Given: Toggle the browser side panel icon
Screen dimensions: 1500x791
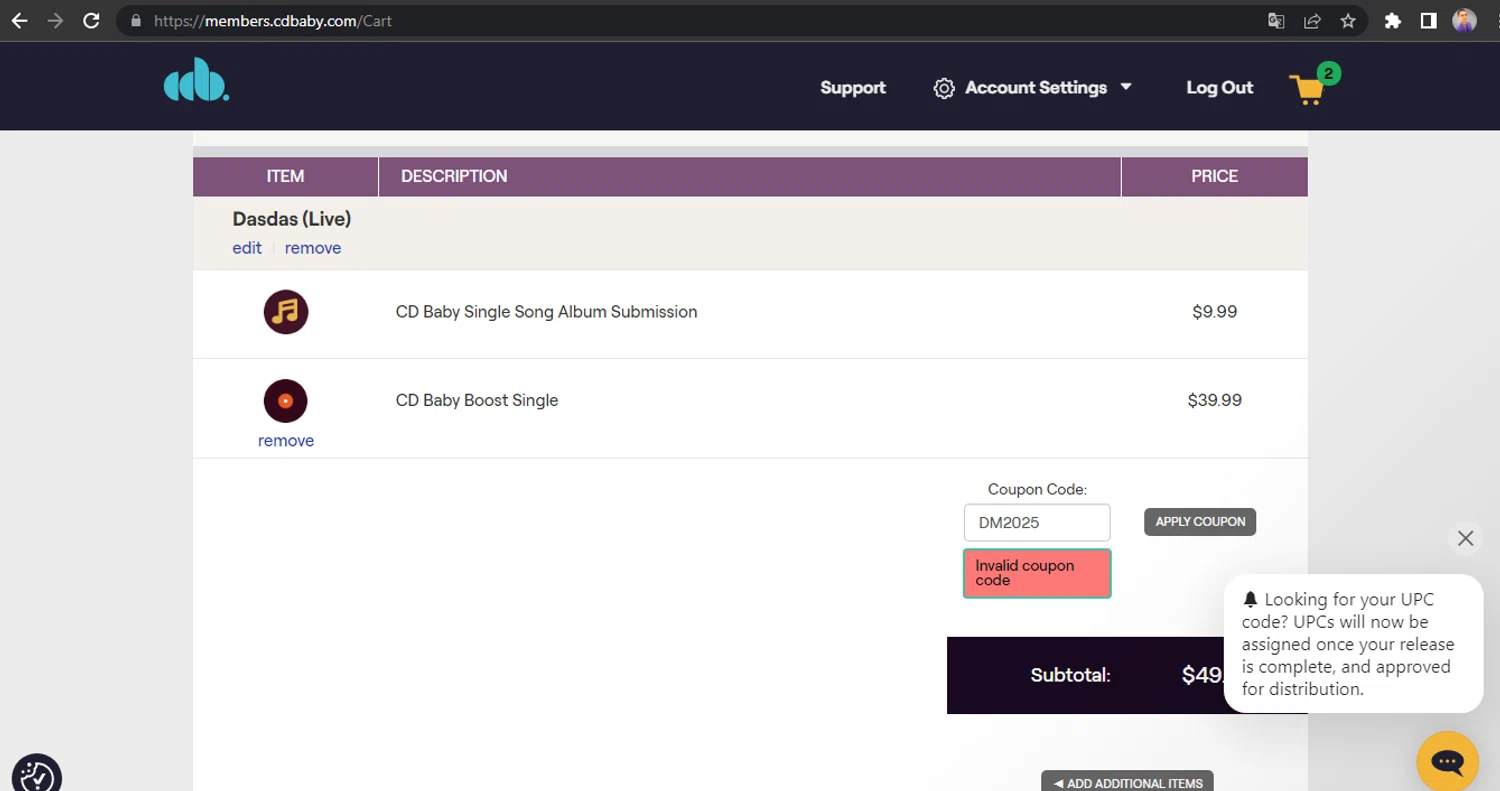Looking at the screenshot, I should [x=1428, y=20].
